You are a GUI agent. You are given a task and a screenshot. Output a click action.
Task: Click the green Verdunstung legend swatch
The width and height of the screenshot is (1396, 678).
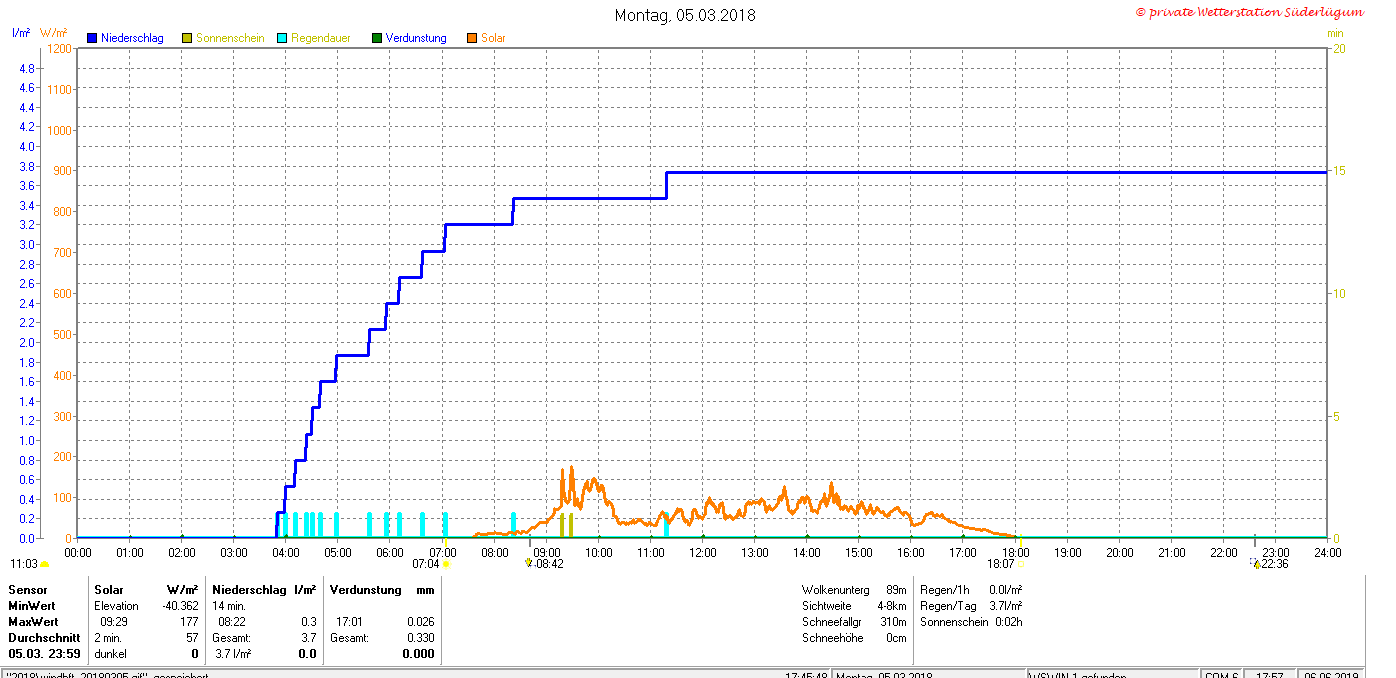tap(377, 38)
